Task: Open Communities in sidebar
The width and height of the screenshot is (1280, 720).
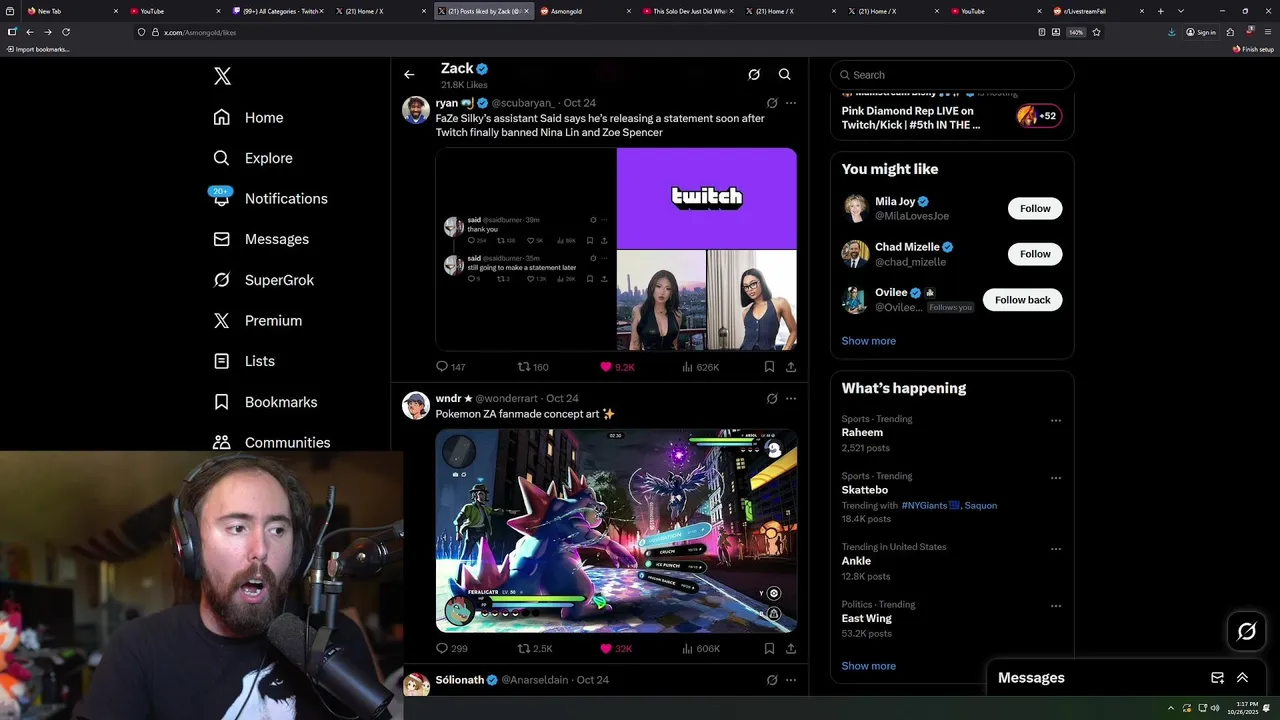Action: point(271,442)
